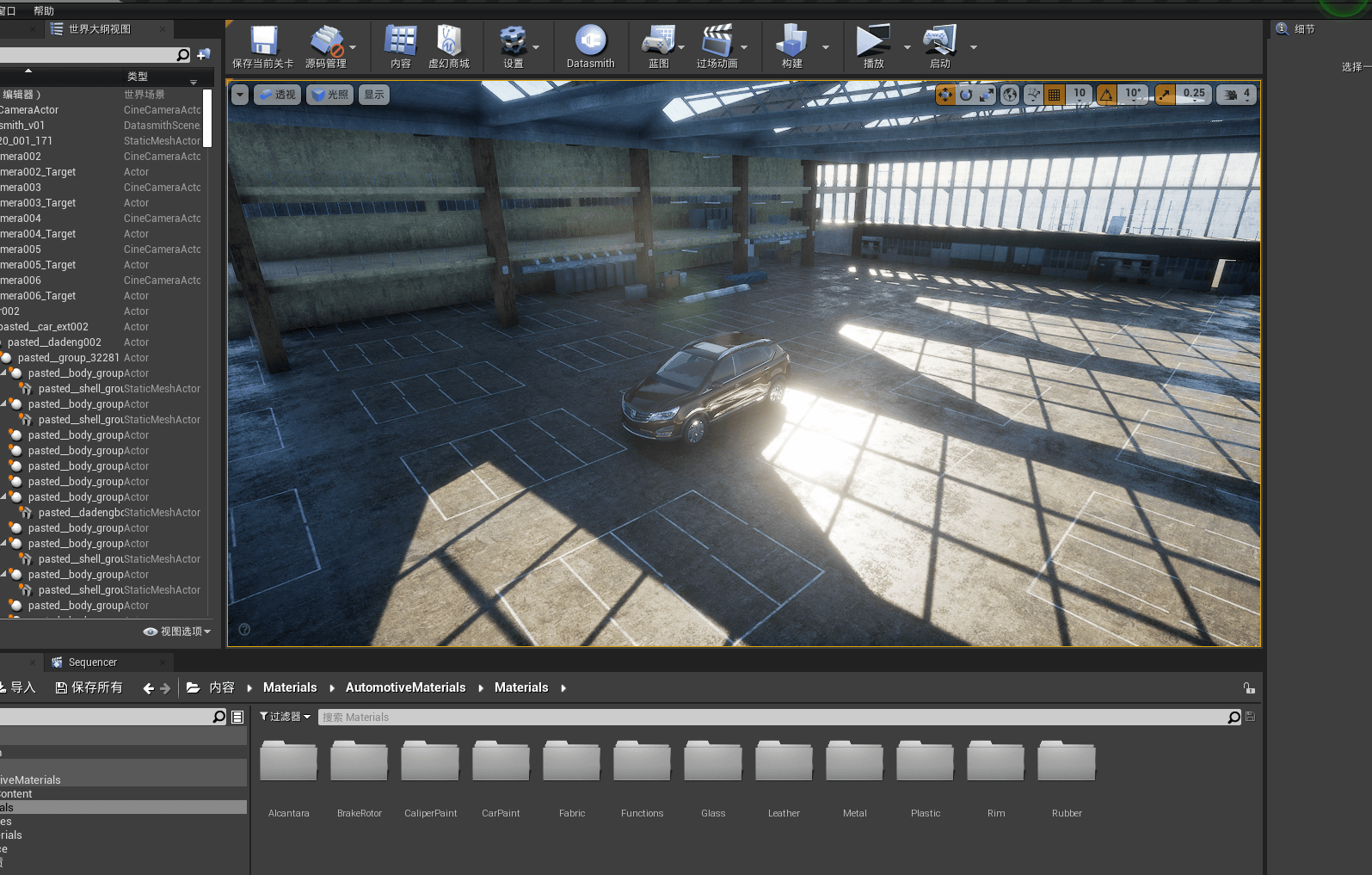Click the save search icon beside asset search
The image size is (1372, 875).
1251,717
